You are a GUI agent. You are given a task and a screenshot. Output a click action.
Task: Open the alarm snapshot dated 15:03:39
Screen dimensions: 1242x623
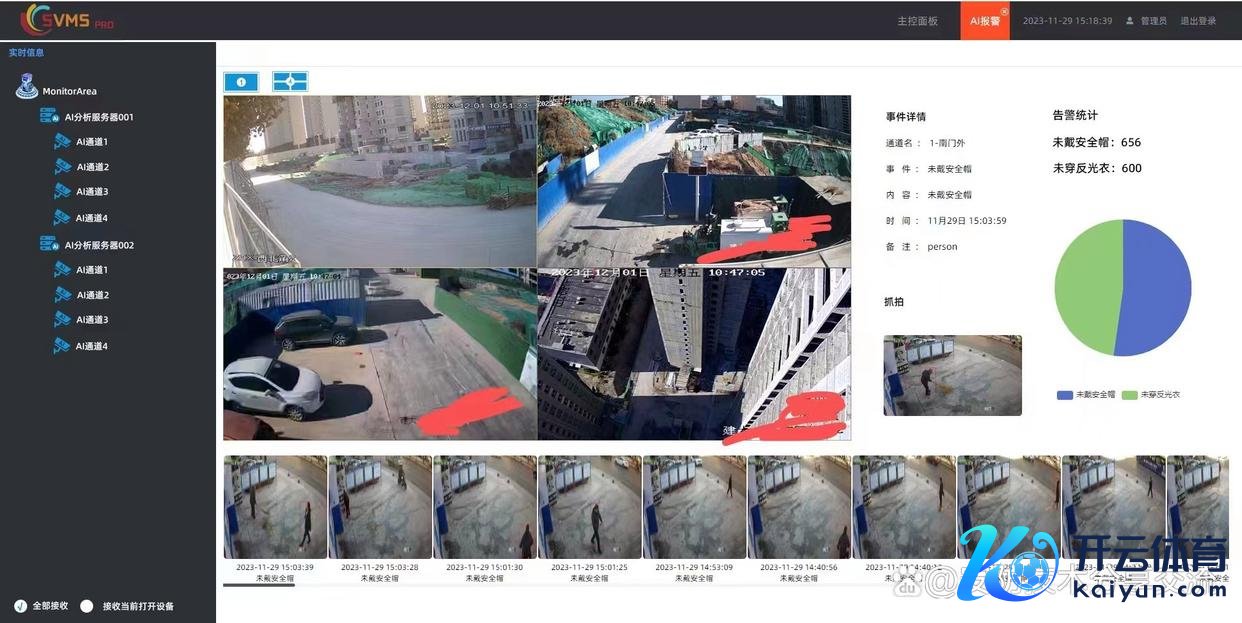275,508
